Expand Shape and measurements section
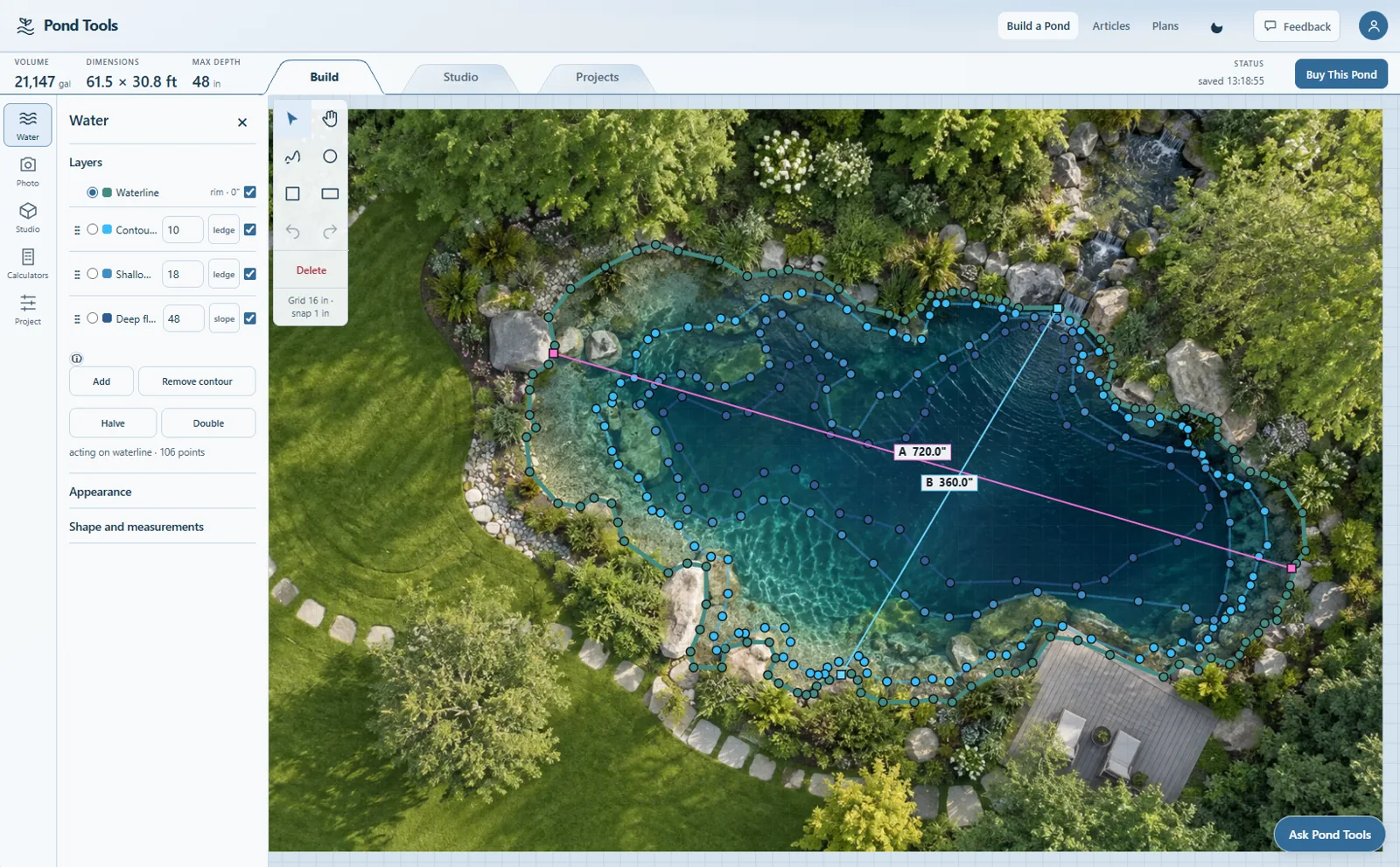The height and width of the screenshot is (867, 1400). click(x=163, y=527)
